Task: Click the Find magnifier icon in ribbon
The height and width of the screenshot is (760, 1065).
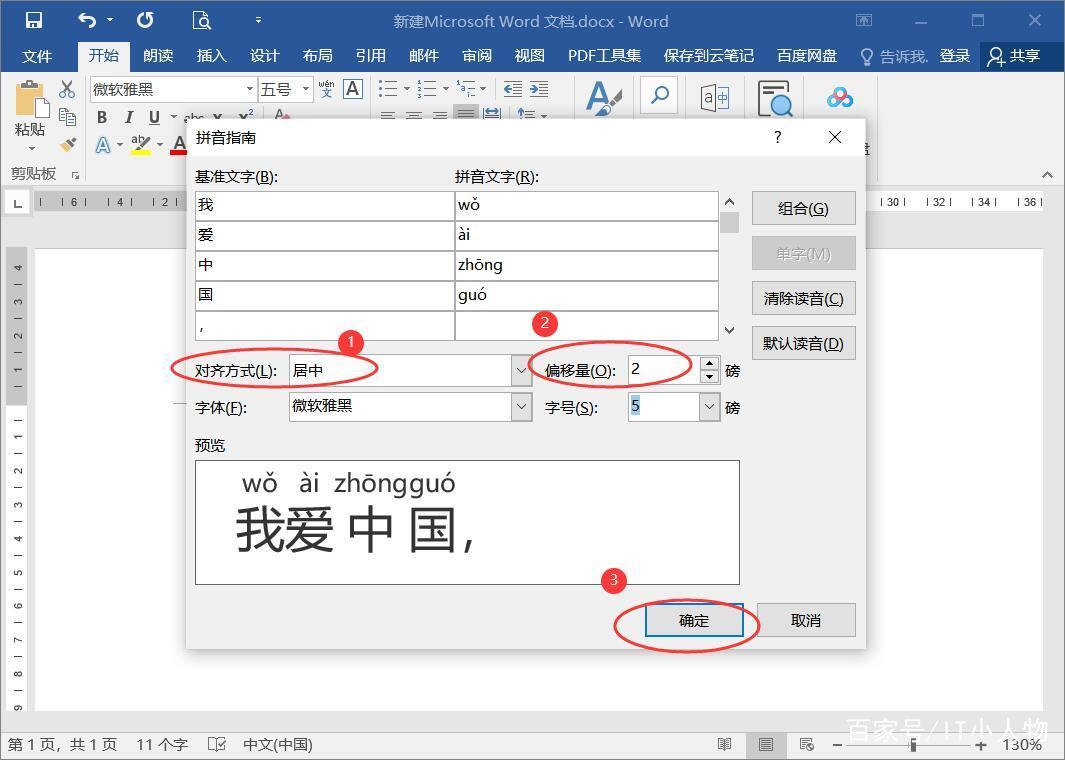Action: [x=660, y=96]
